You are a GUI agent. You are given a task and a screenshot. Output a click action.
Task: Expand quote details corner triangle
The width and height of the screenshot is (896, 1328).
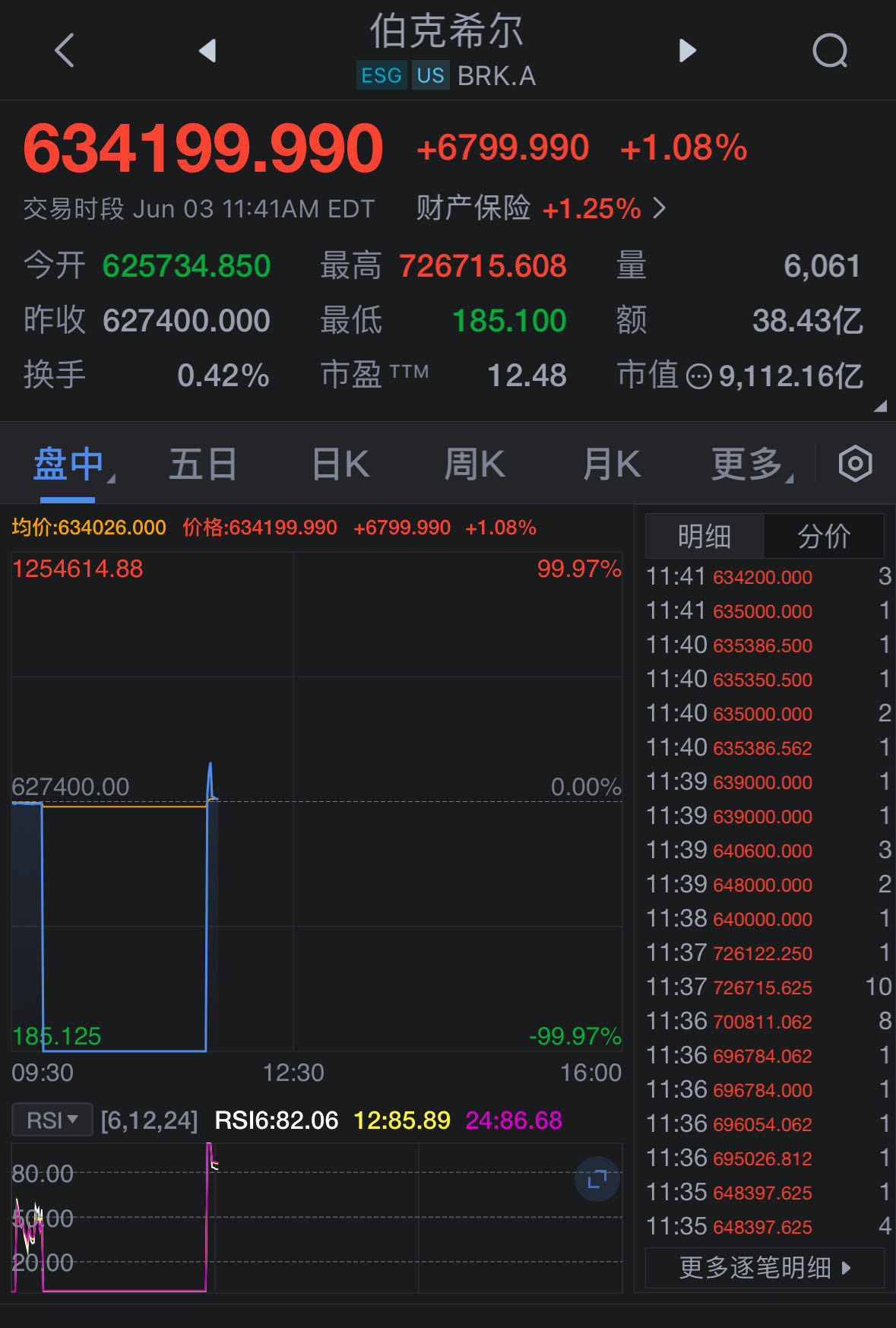(880, 407)
